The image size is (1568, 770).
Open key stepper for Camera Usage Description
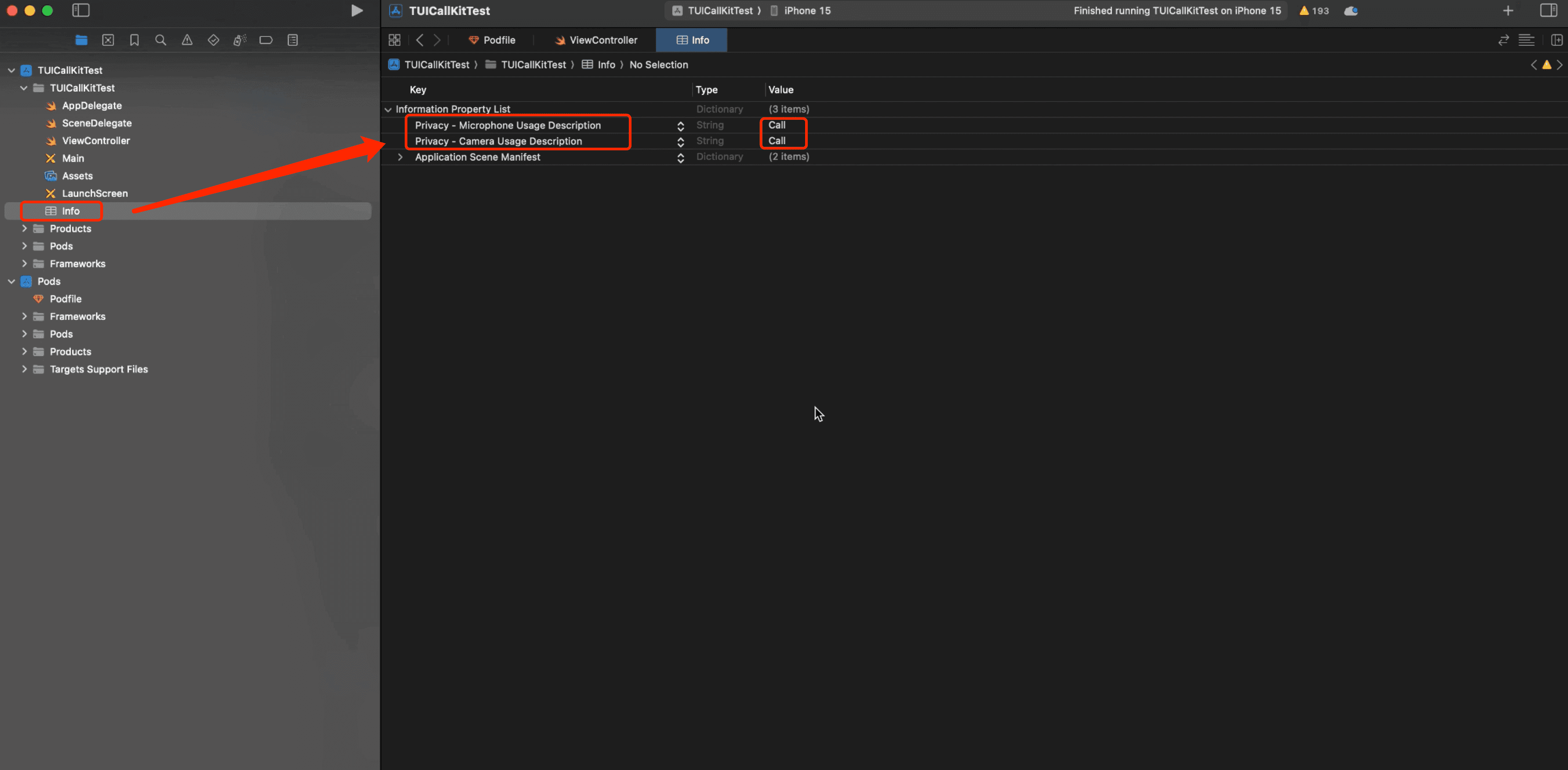(681, 142)
